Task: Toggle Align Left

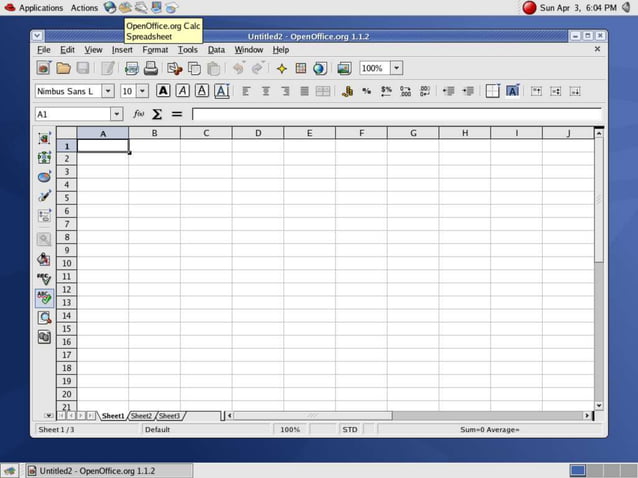Action: [x=246, y=91]
